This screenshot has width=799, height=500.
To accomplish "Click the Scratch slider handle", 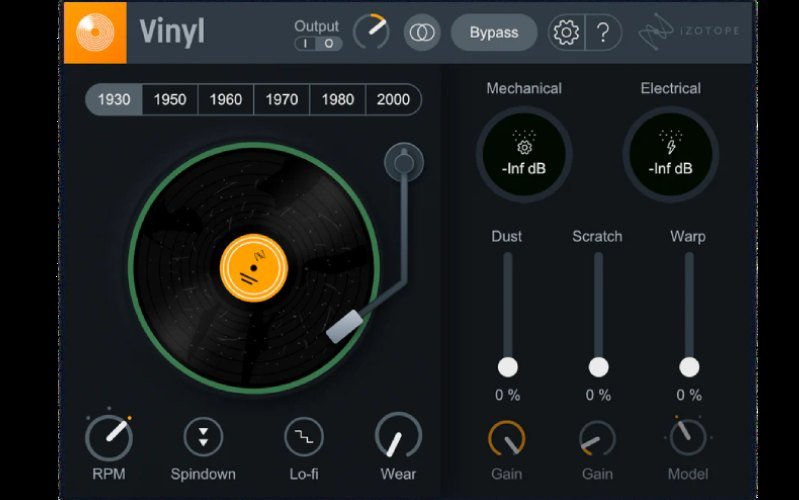I will [598, 367].
